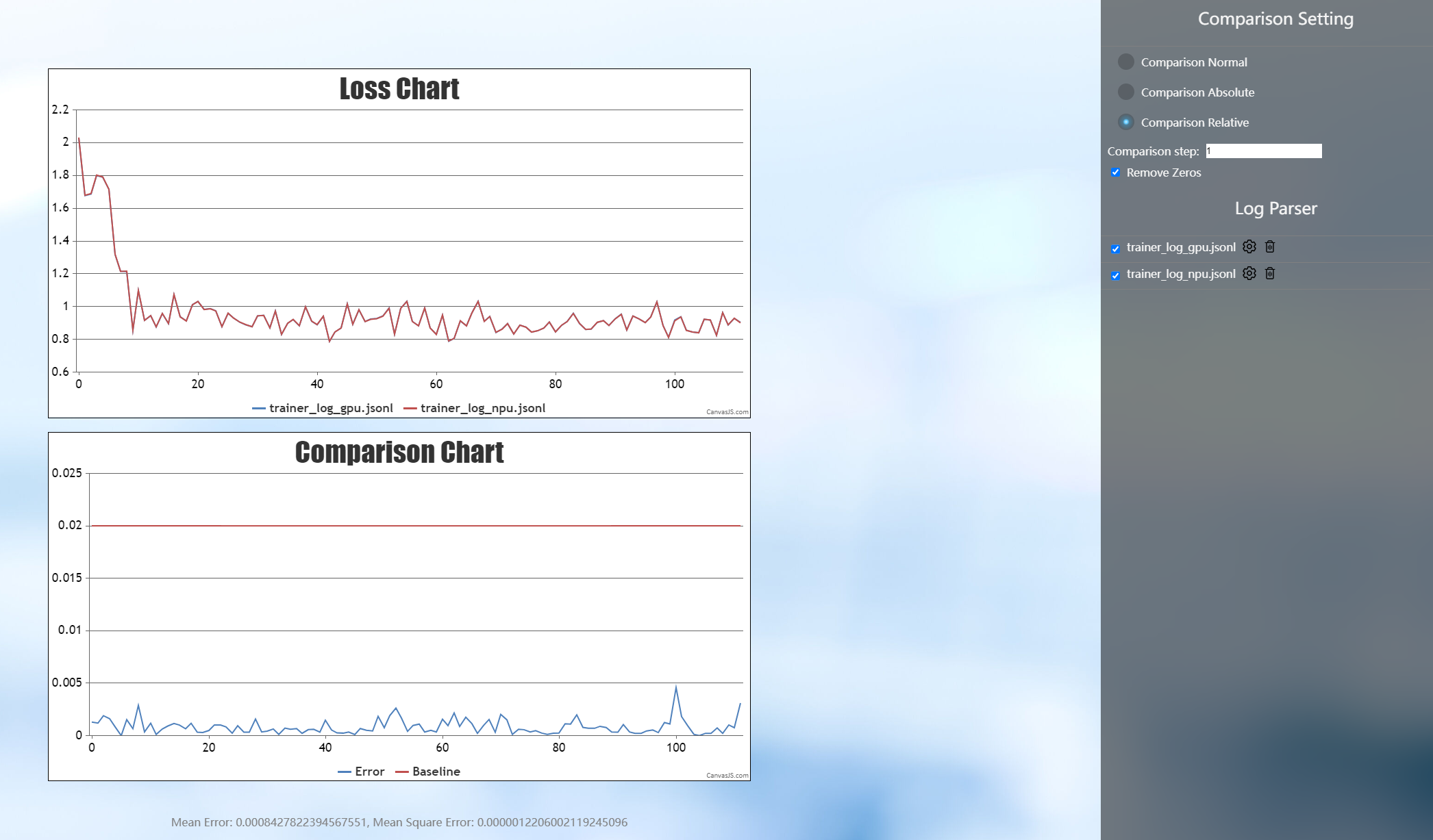
Task: Click the Log Parser heading
Action: click(x=1275, y=209)
